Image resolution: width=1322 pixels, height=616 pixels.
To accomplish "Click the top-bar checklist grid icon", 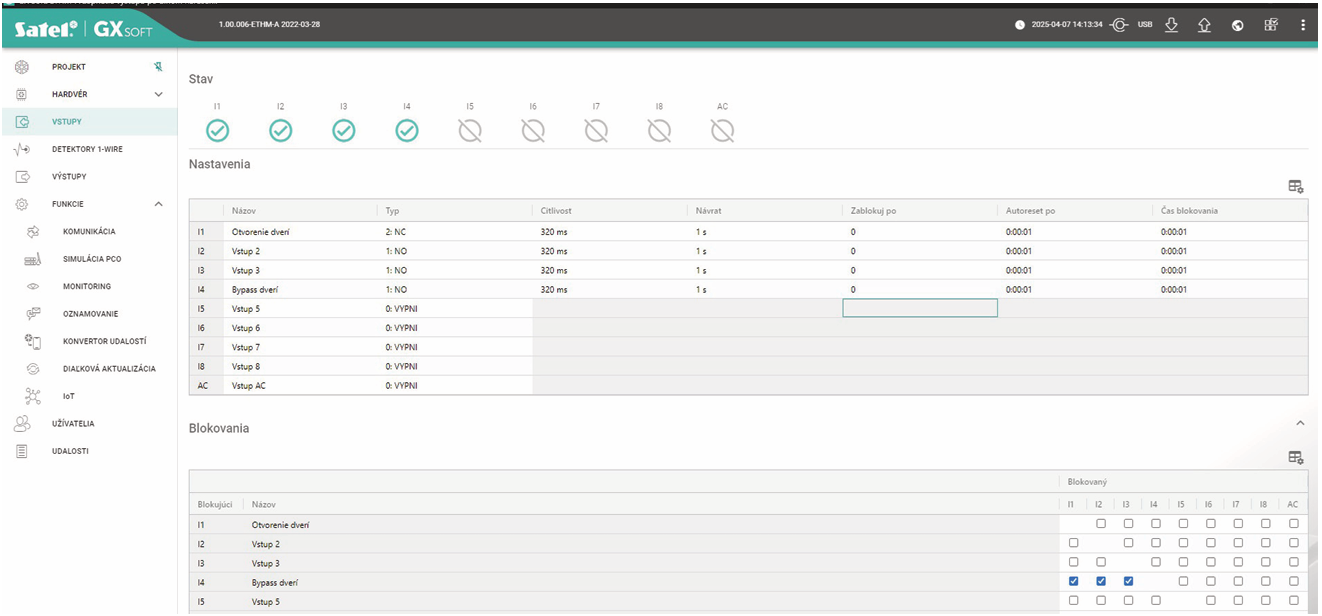I will [1271, 25].
